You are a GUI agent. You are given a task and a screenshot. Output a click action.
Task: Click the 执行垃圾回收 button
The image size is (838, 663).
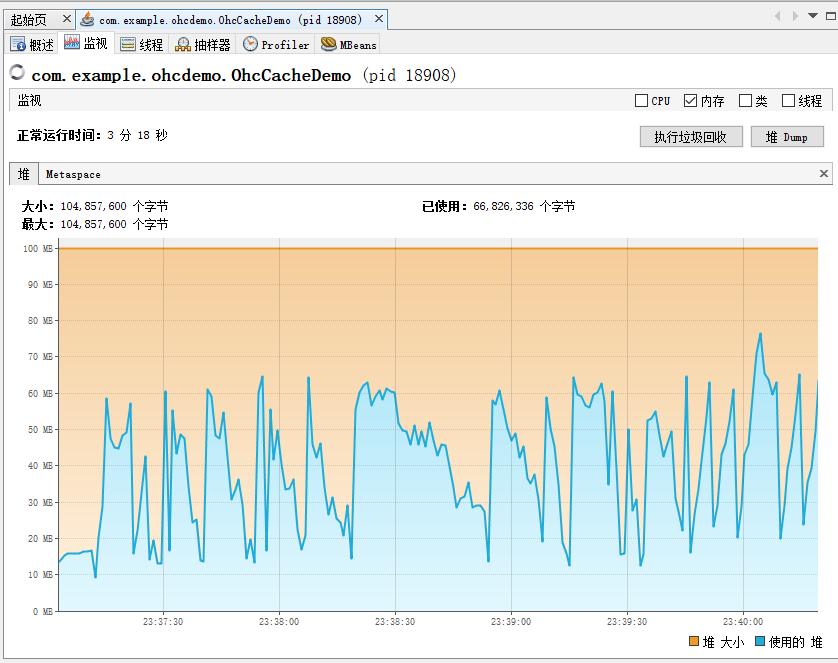(691, 136)
